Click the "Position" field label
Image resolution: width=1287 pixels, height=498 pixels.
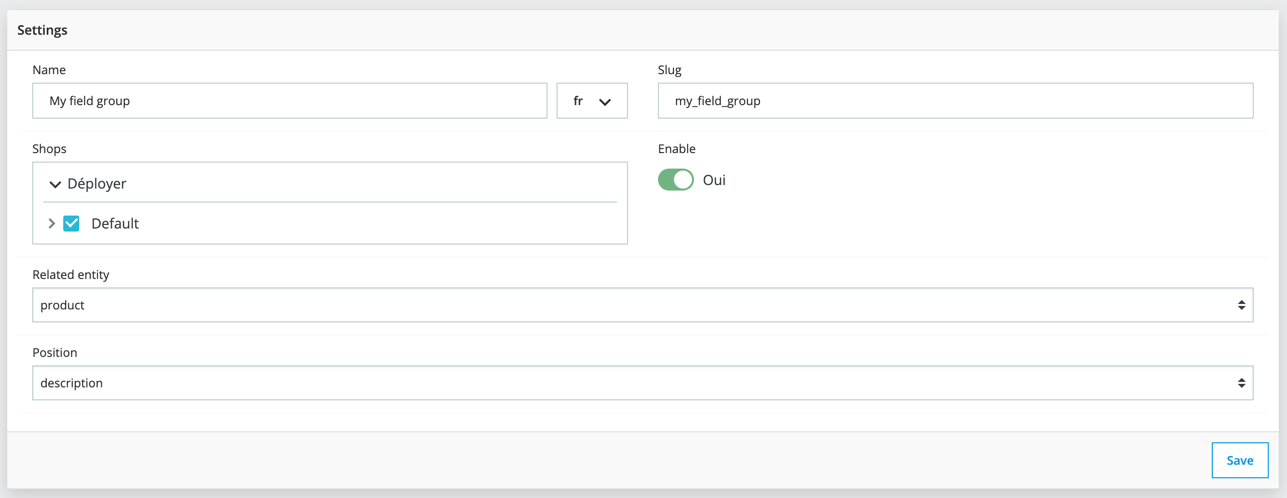[55, 352]
